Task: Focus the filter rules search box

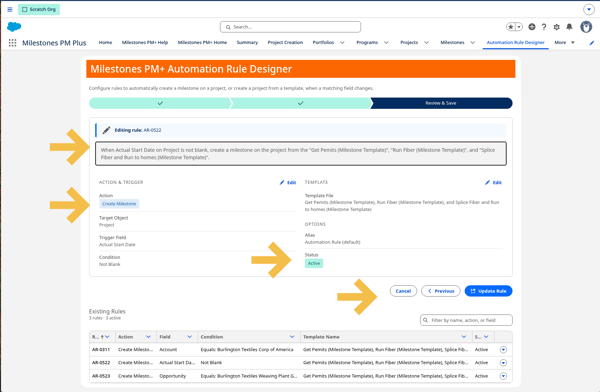Action: 466,320
